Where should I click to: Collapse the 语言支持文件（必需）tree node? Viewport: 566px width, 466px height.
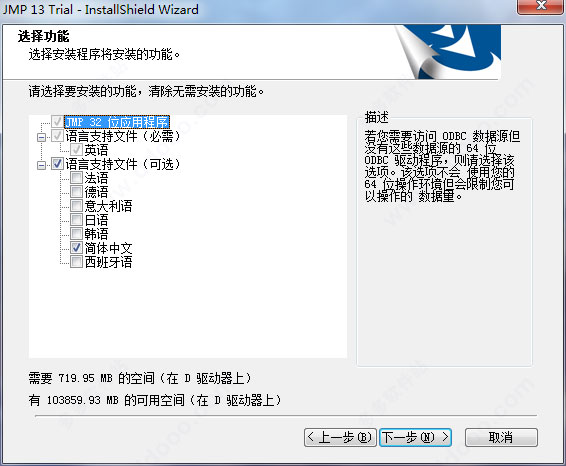point(42,137)
